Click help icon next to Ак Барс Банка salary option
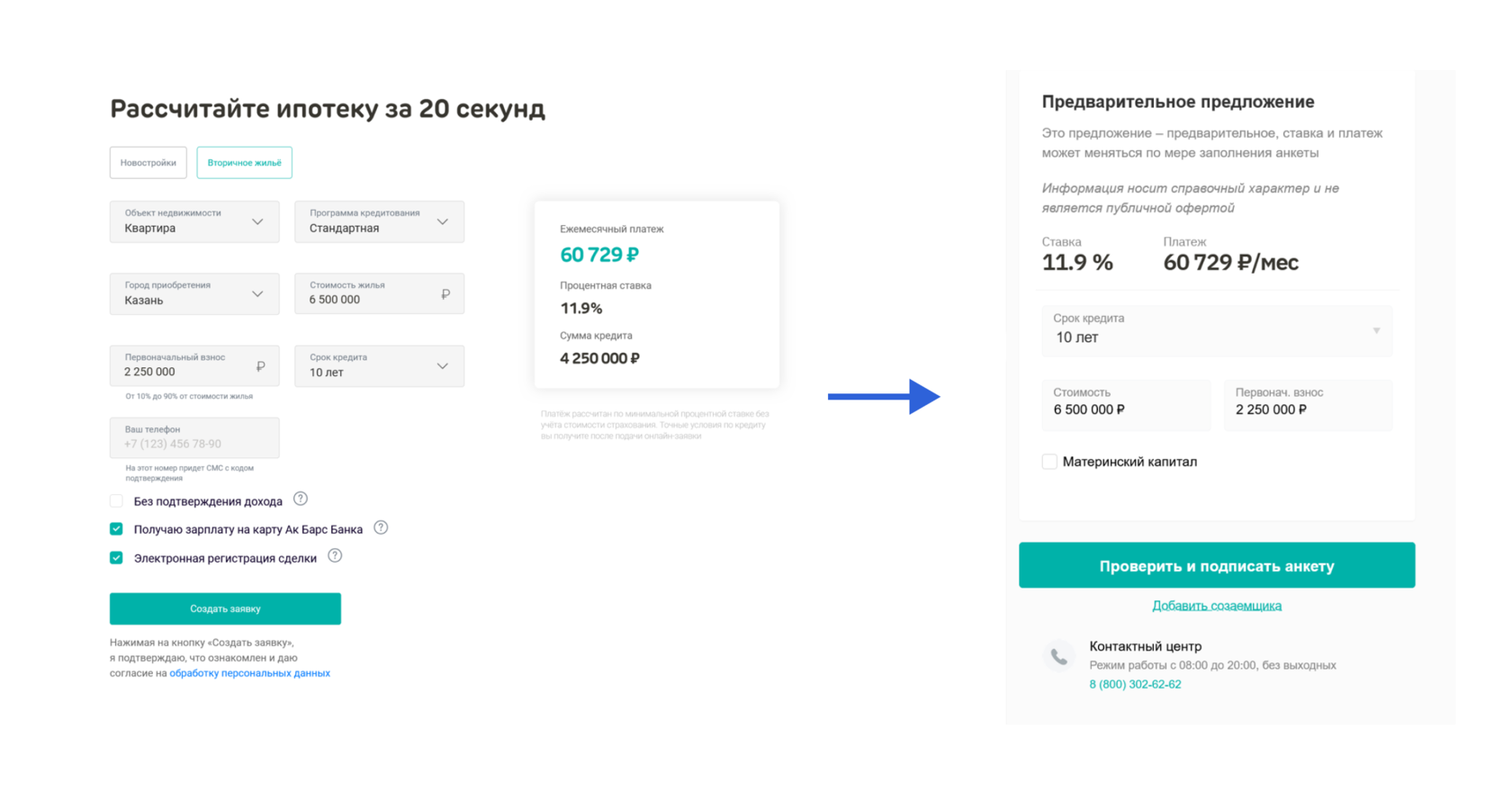 point(381,528)
